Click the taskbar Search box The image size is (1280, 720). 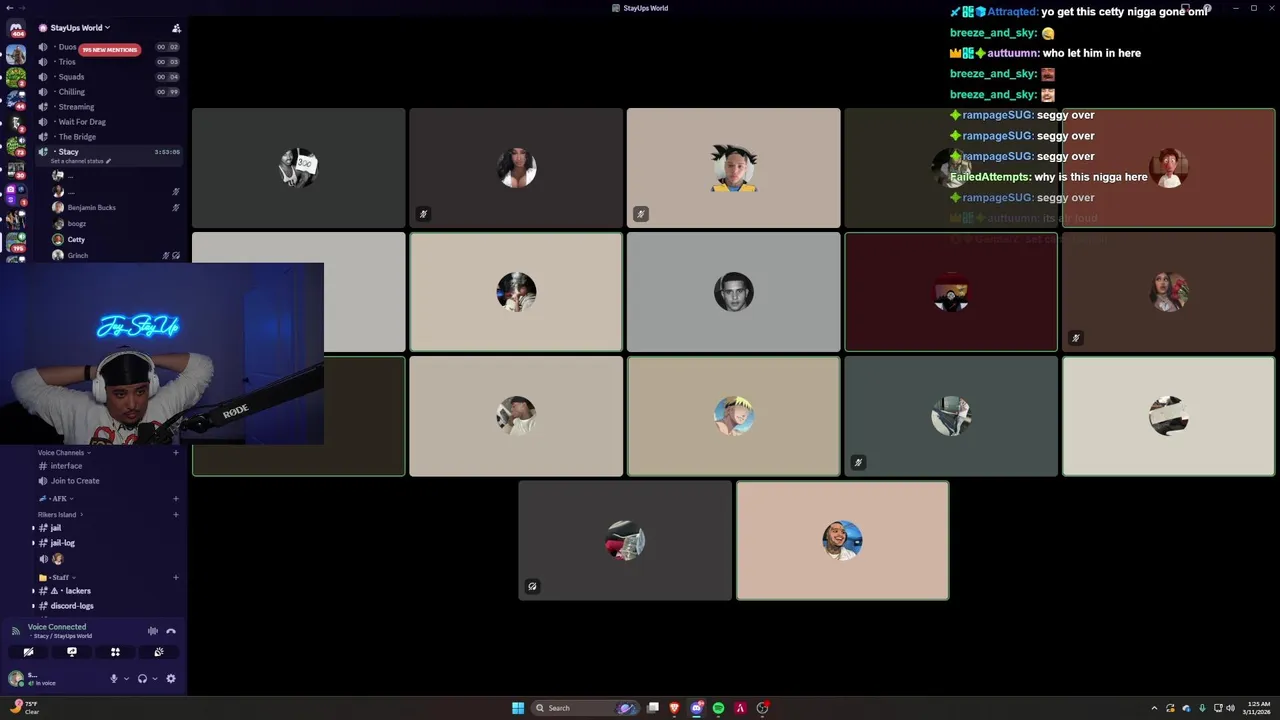pyautogui.click(x=586, y=708)
